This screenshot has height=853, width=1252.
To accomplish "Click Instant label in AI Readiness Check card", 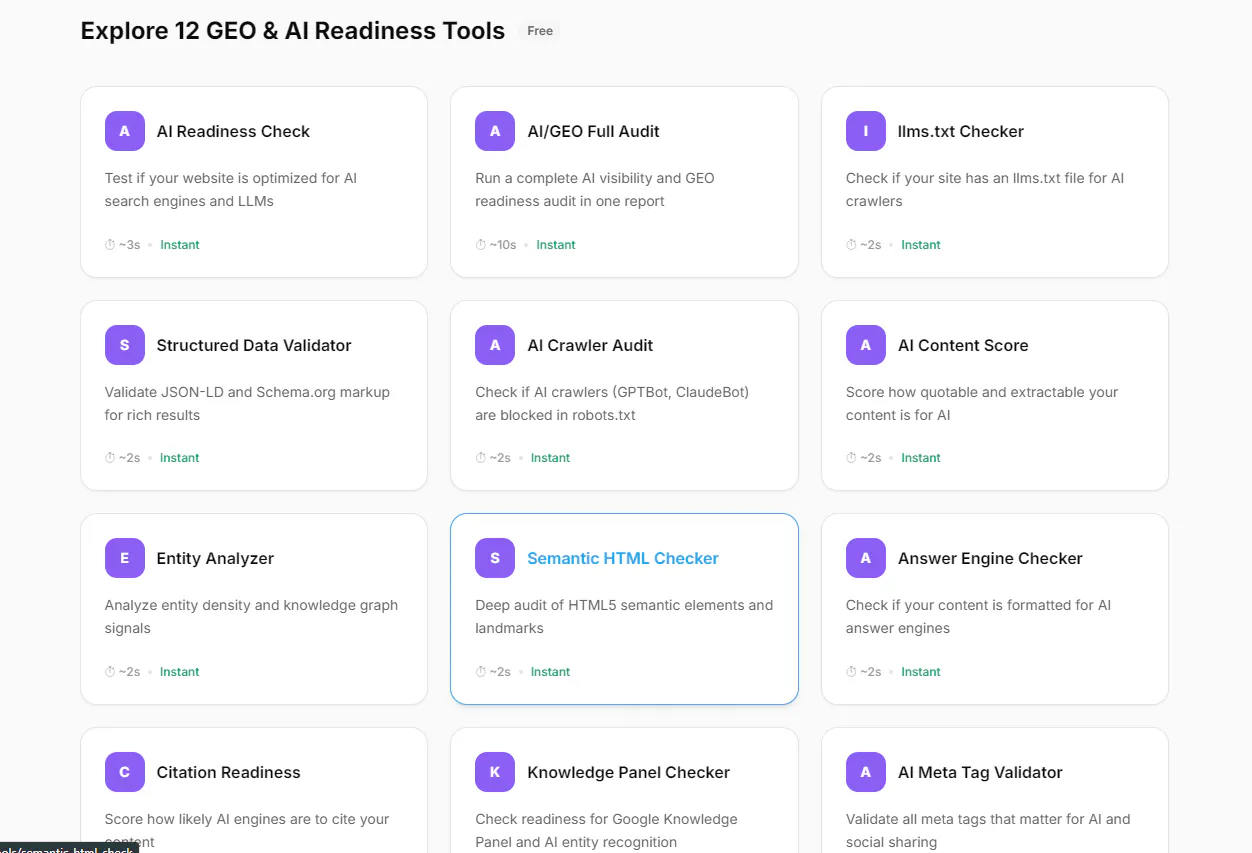I will pos(180,245).
